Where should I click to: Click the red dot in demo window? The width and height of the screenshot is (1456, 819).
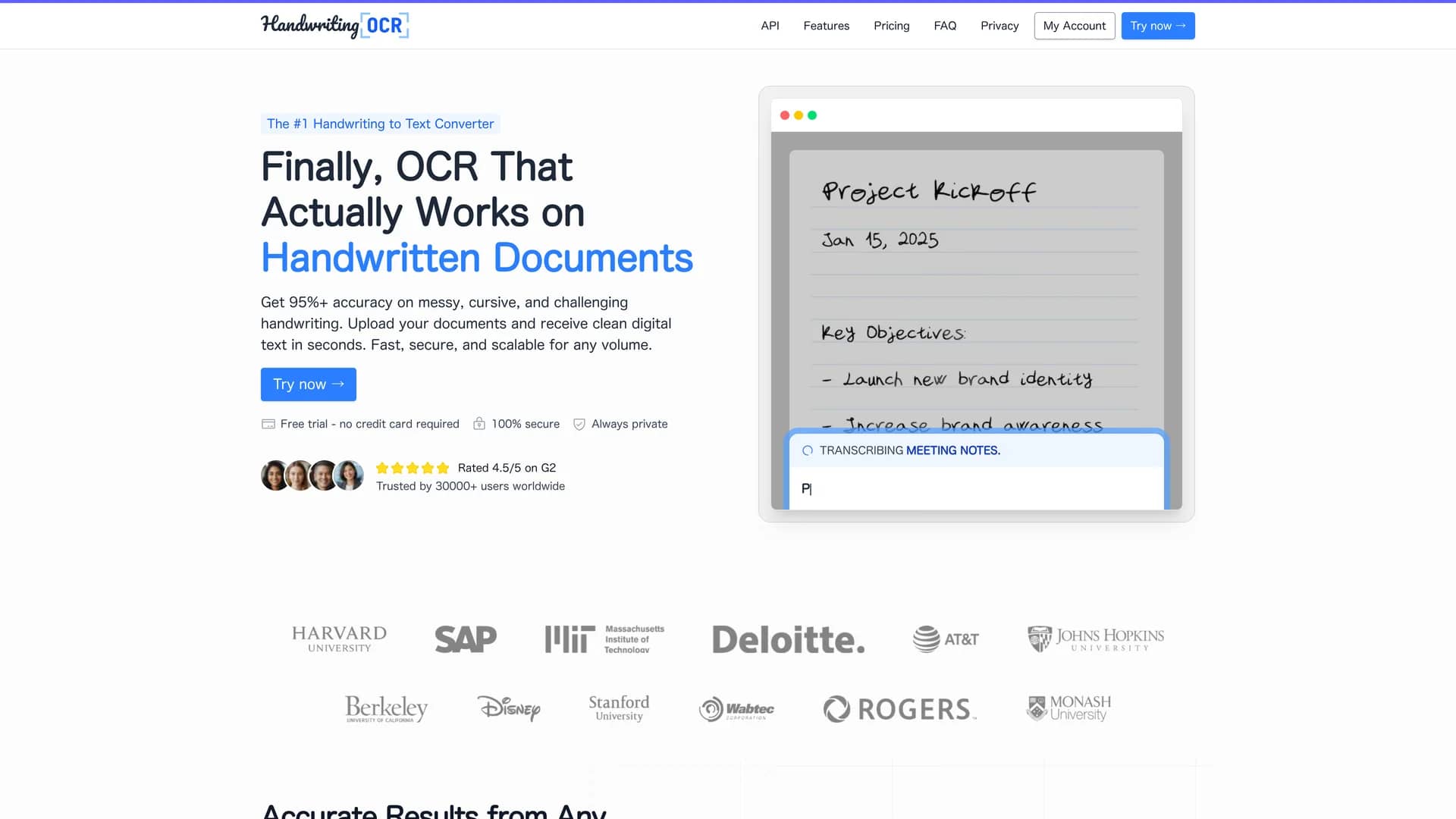(x=785, y=115)
